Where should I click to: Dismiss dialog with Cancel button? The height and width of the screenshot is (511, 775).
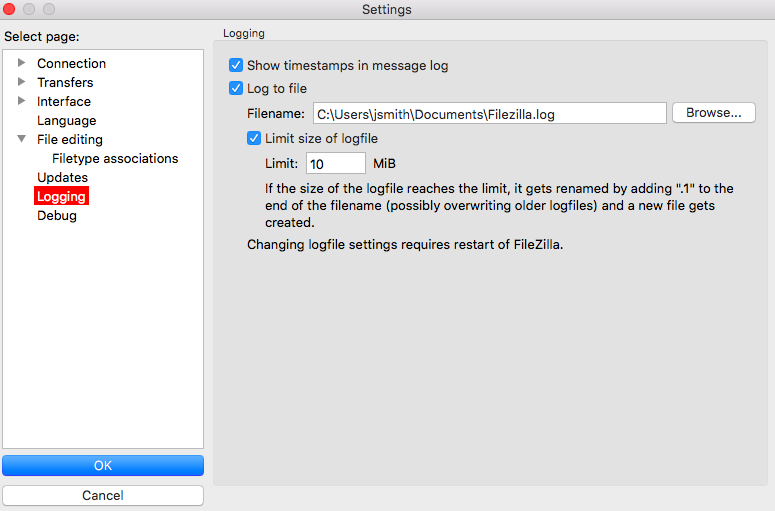[103, 495]
